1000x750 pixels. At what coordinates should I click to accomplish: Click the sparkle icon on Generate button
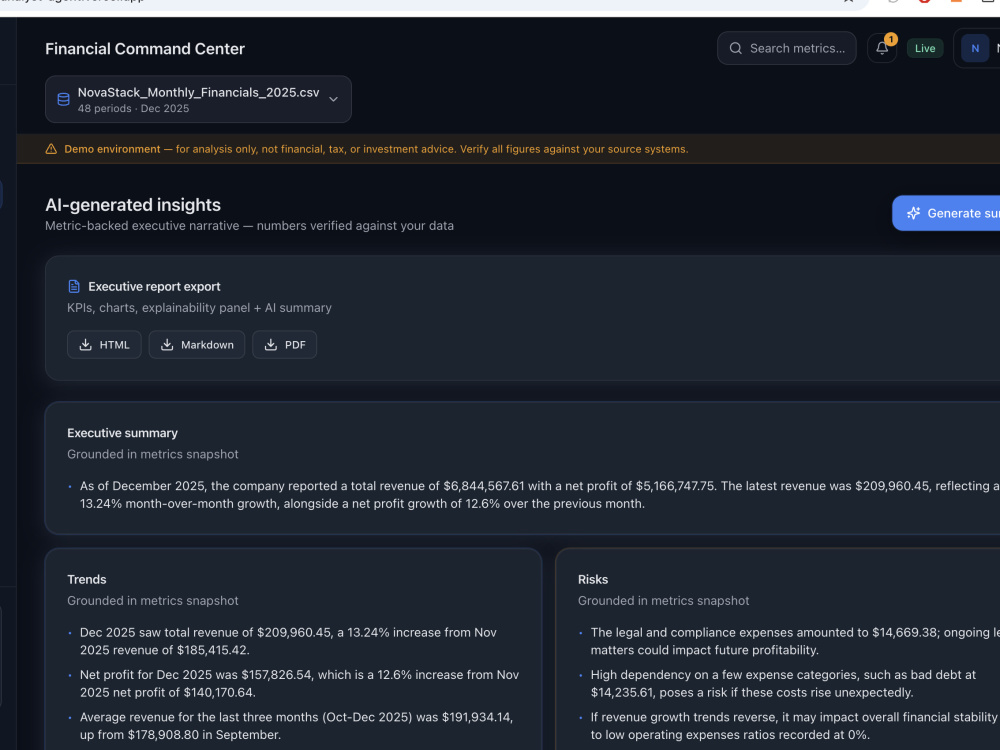pyautogui.click(x=913, y=213)
